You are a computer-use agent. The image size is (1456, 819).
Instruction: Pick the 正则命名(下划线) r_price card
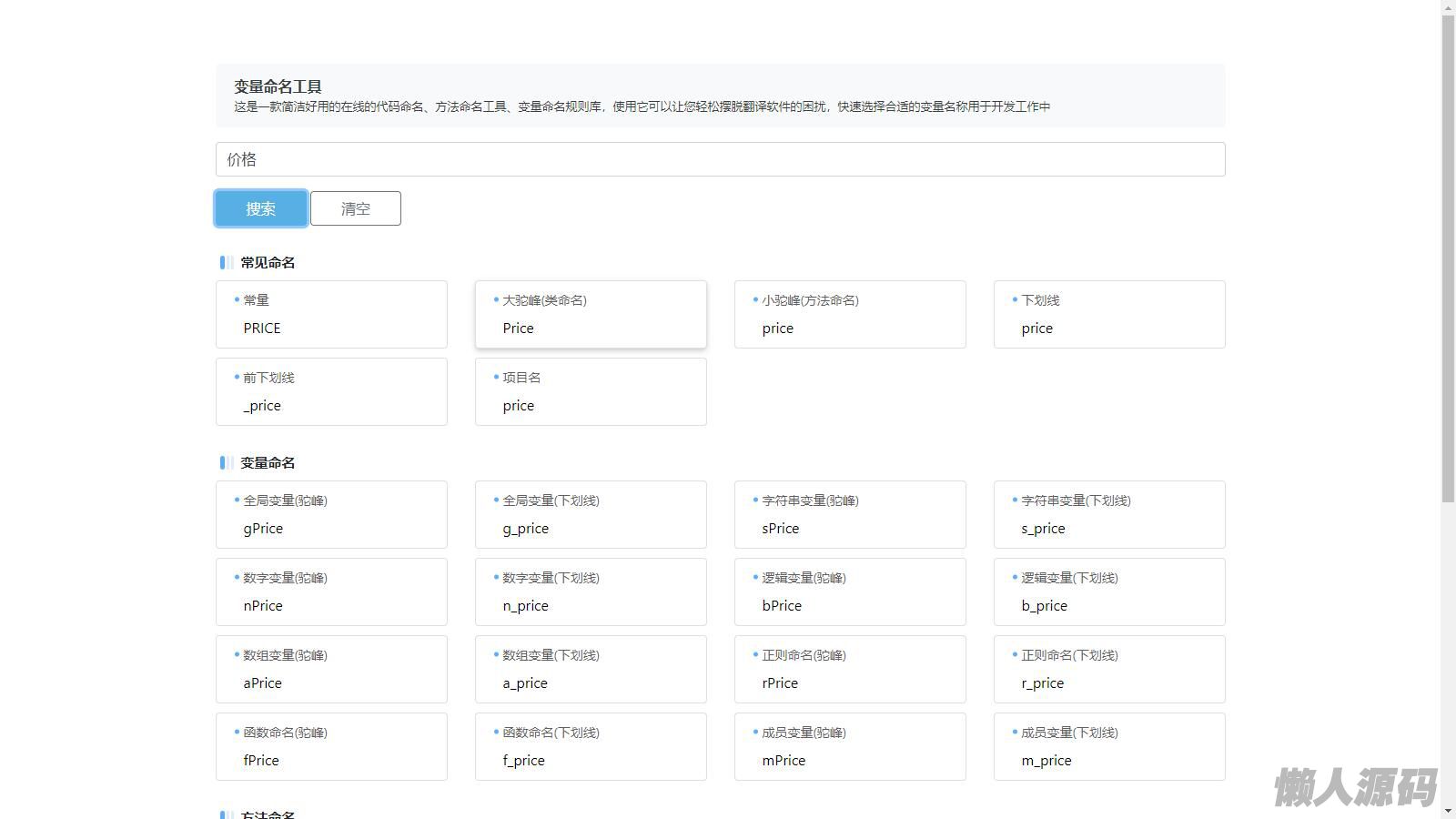1109,669
